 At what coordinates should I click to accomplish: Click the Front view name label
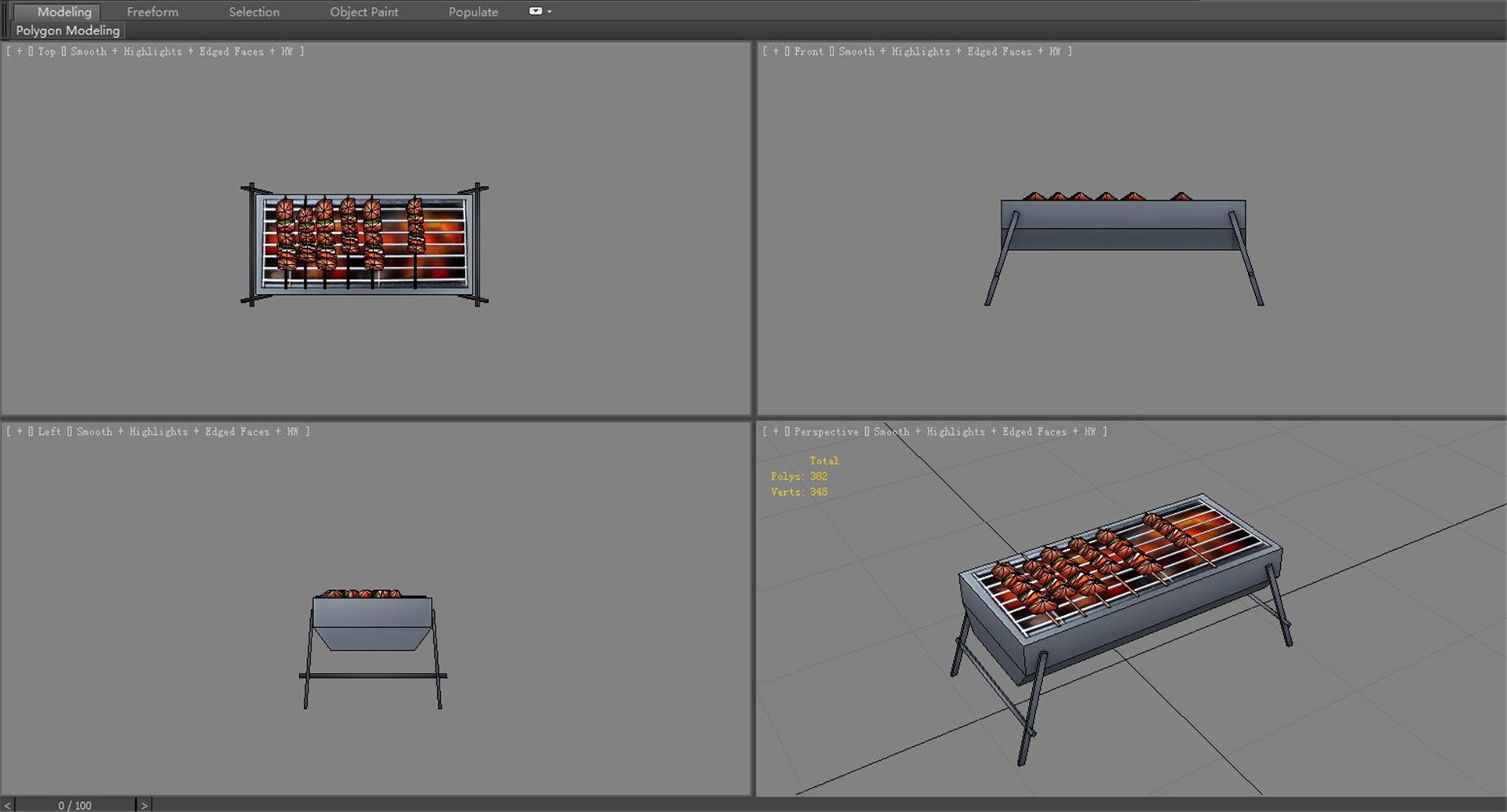click(x=808, y=52)
